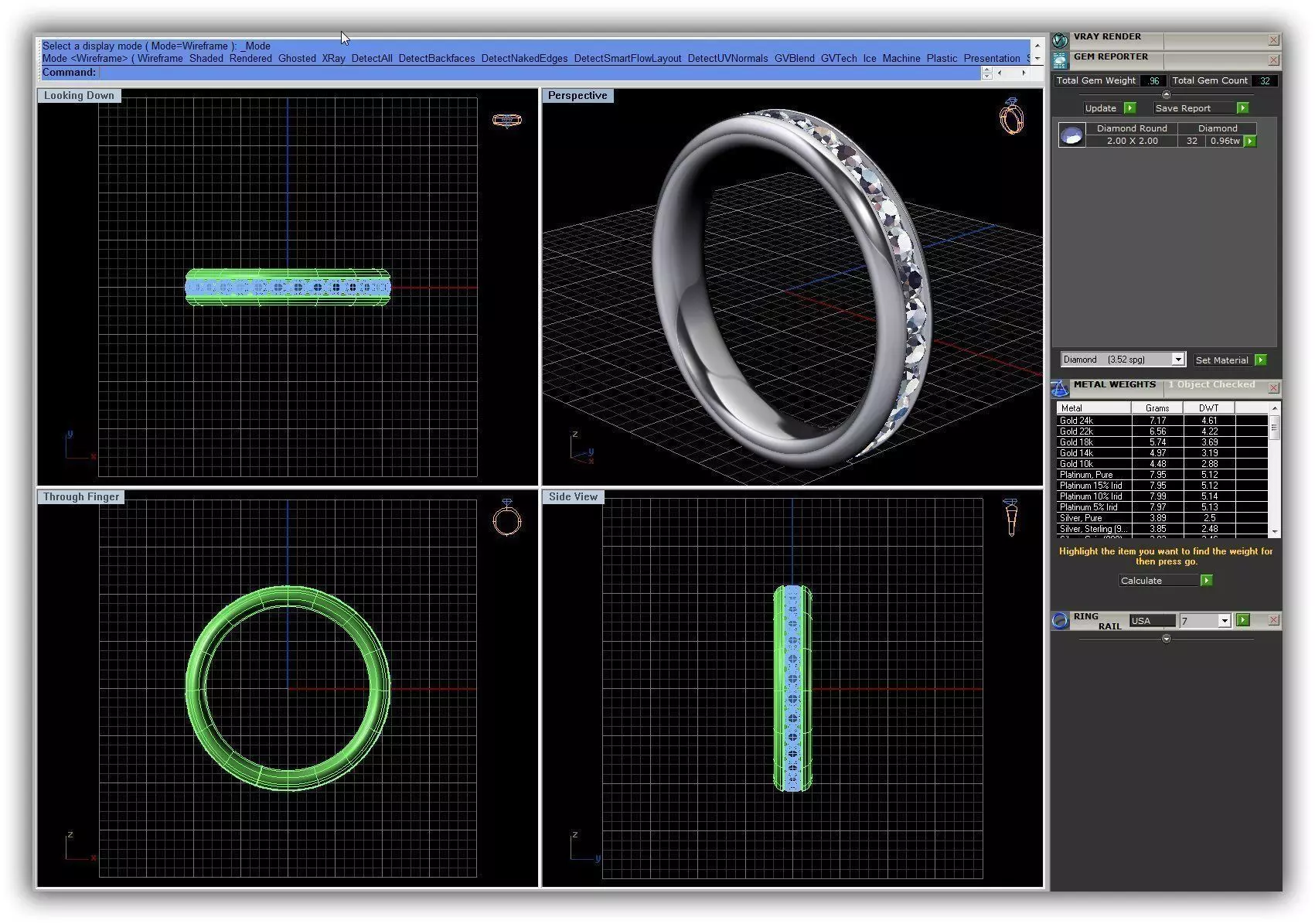Click Looking Down viewport orientation icon
Image resolution: width=1315 pixels, height=924 pixels.
506,120
